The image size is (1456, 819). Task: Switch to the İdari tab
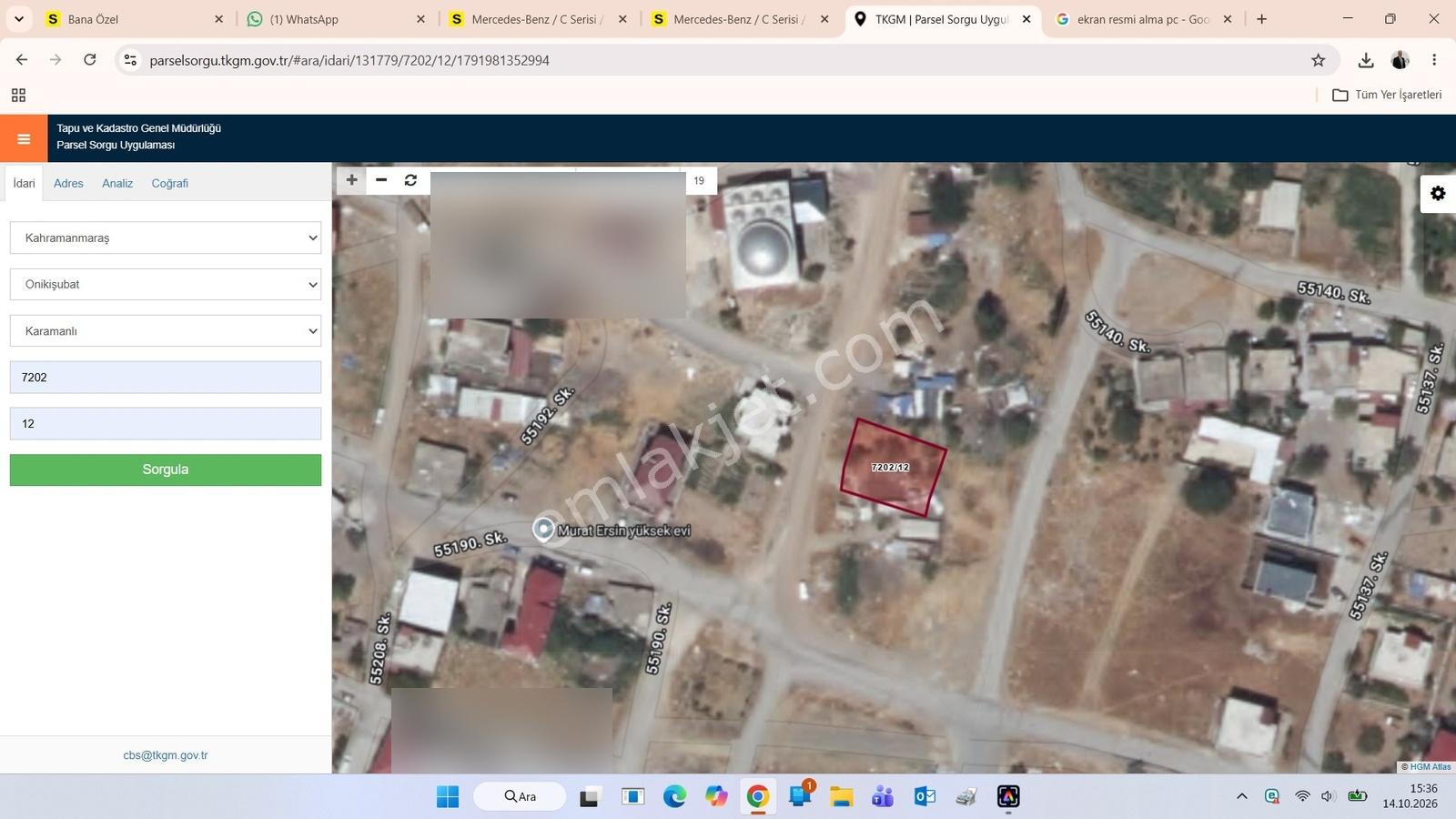(x=24, y=183)
